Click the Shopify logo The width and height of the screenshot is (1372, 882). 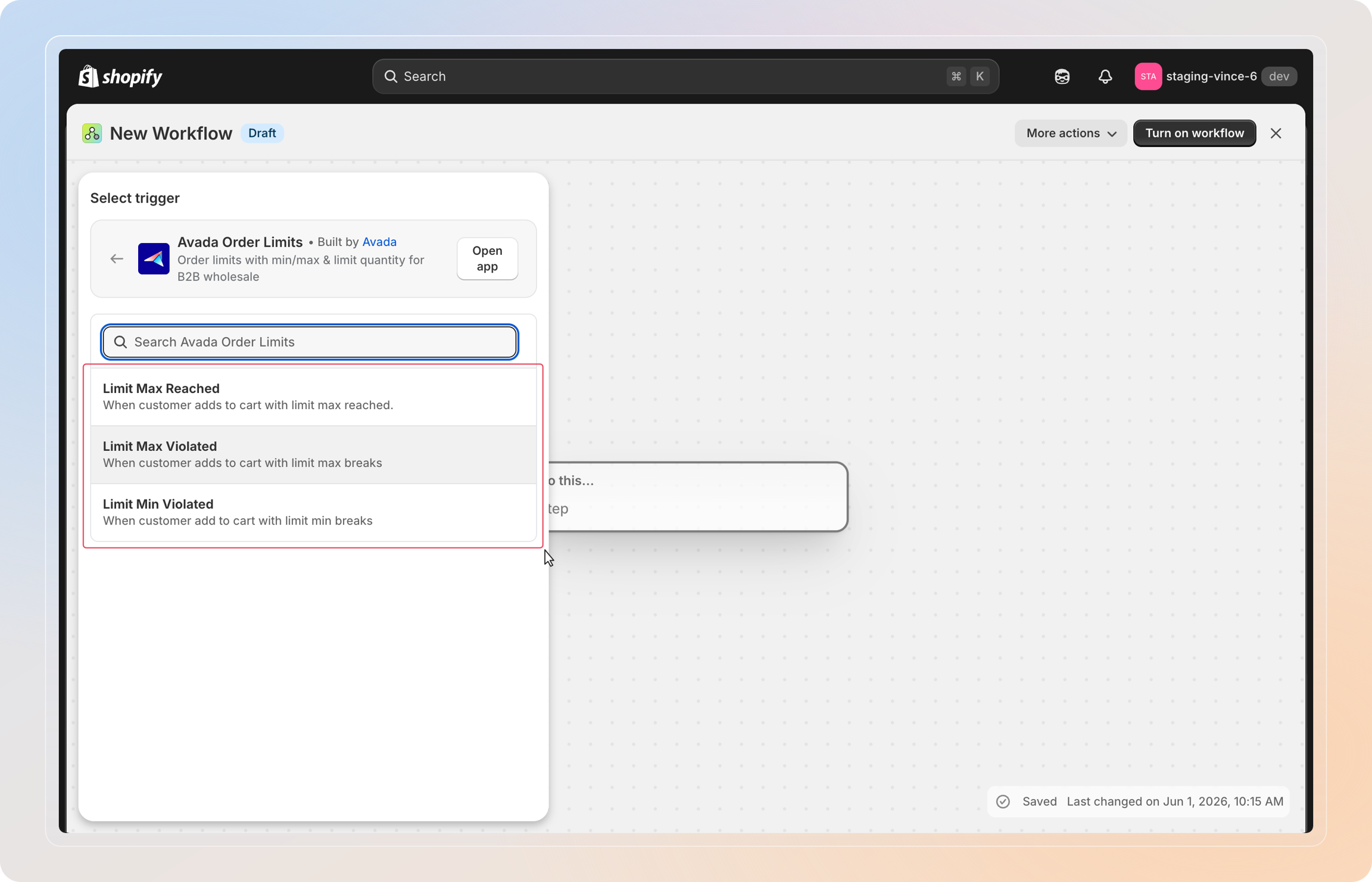pyautogui.click(x=120, y=76)
